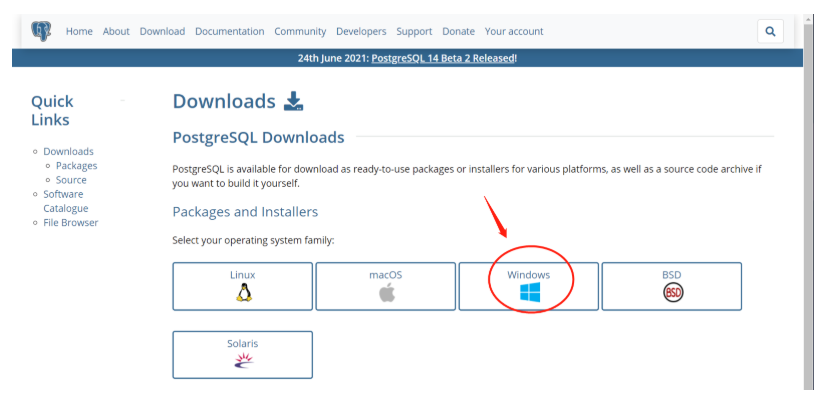Viewport: 820px width, 417px height.
Task: Click 'Select your operating system family:' text
Action: tap(253, 240)
